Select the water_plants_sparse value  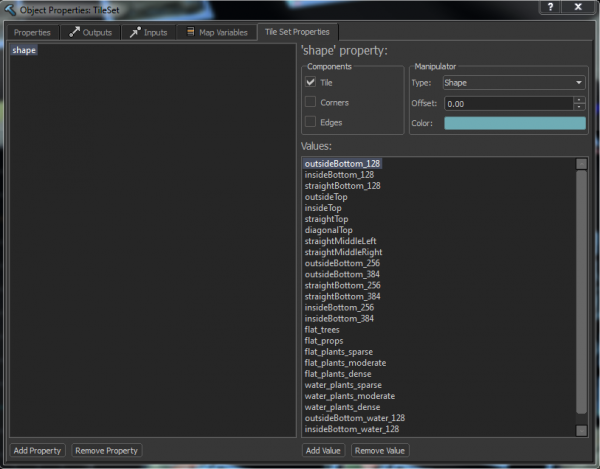point(343,385)
